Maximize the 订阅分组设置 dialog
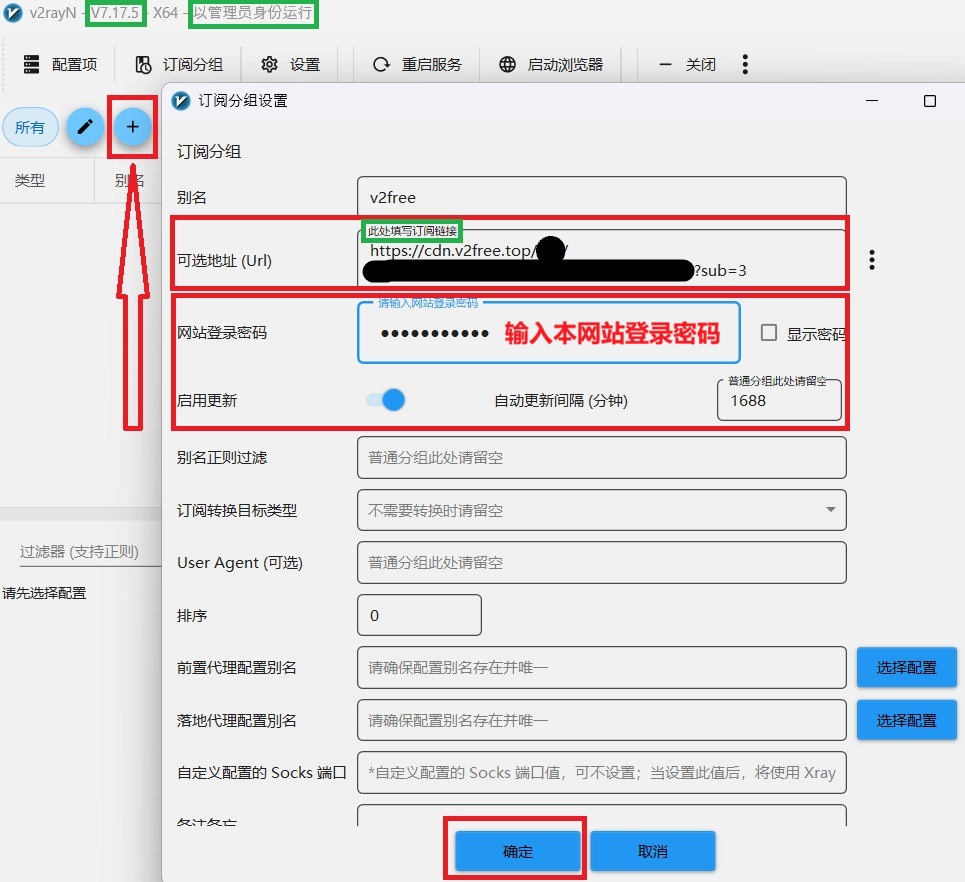The height and width of the screenshot is (882, 965). click(x=929, y=100)
